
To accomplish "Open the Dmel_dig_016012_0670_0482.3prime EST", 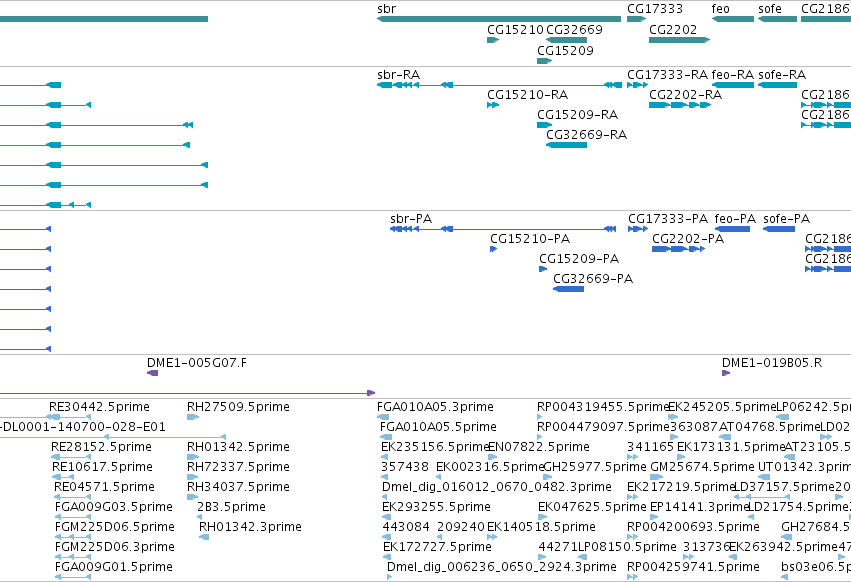I will click(385, 497).
